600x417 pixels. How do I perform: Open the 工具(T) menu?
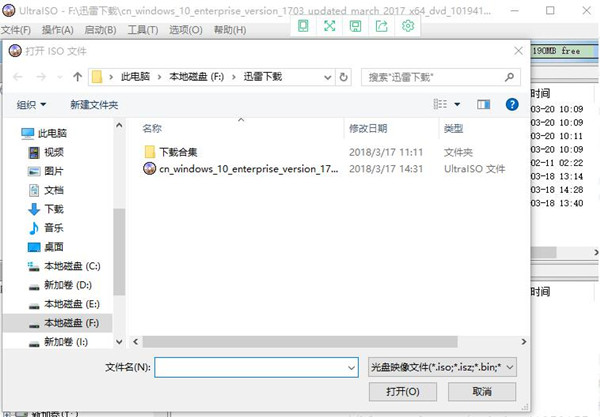[143, 30]
